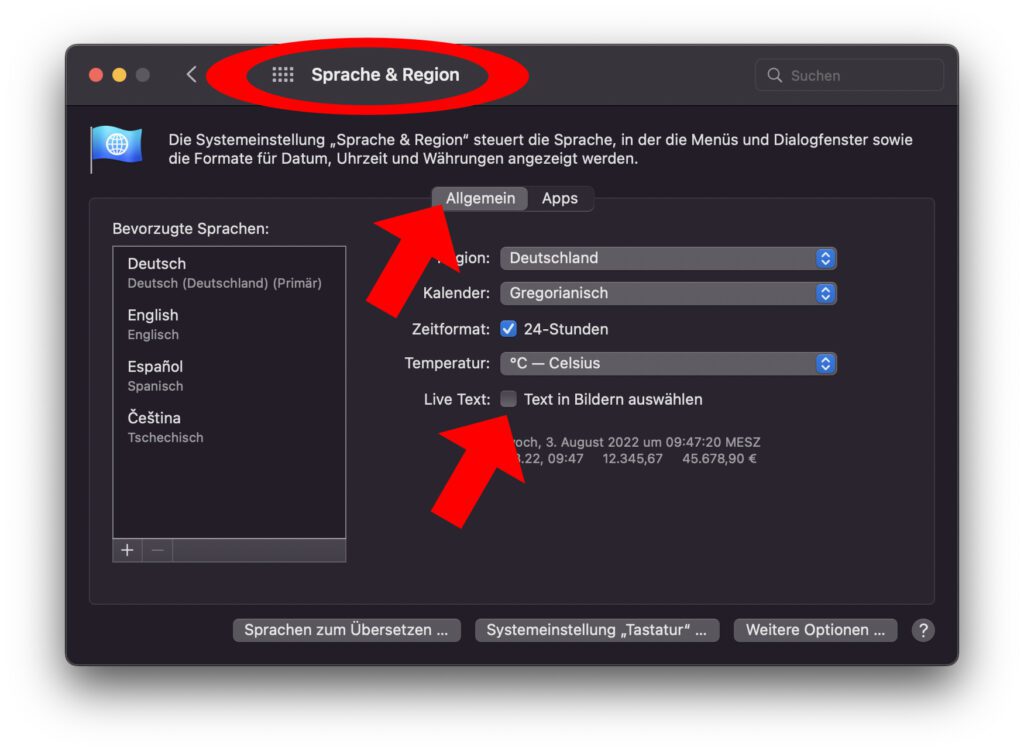The image size is (1024, 752).
Task: Open help via the question mark icon
Action: coord(922,630)
